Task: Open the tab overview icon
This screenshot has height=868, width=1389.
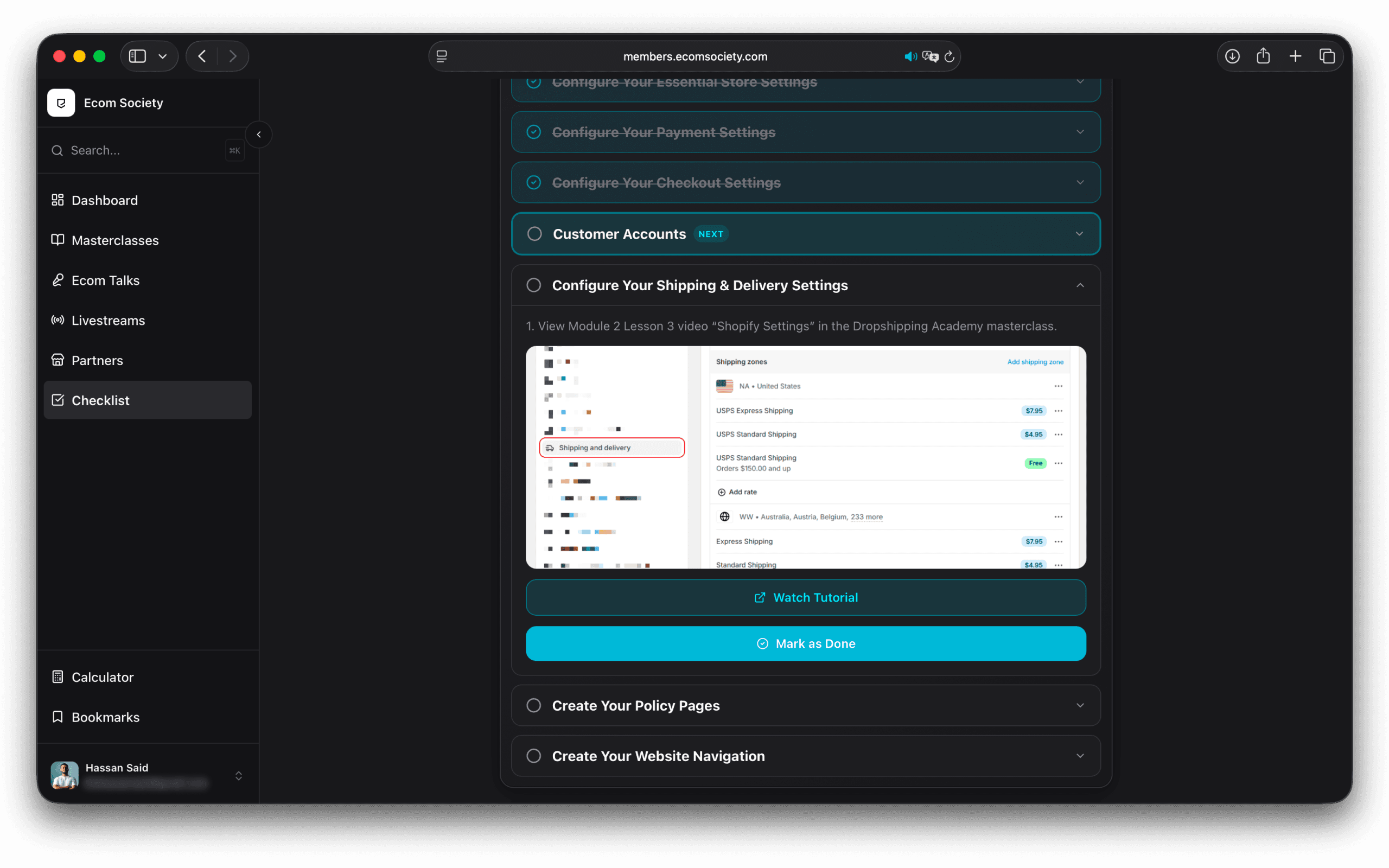Action: tap(1327, 56)
